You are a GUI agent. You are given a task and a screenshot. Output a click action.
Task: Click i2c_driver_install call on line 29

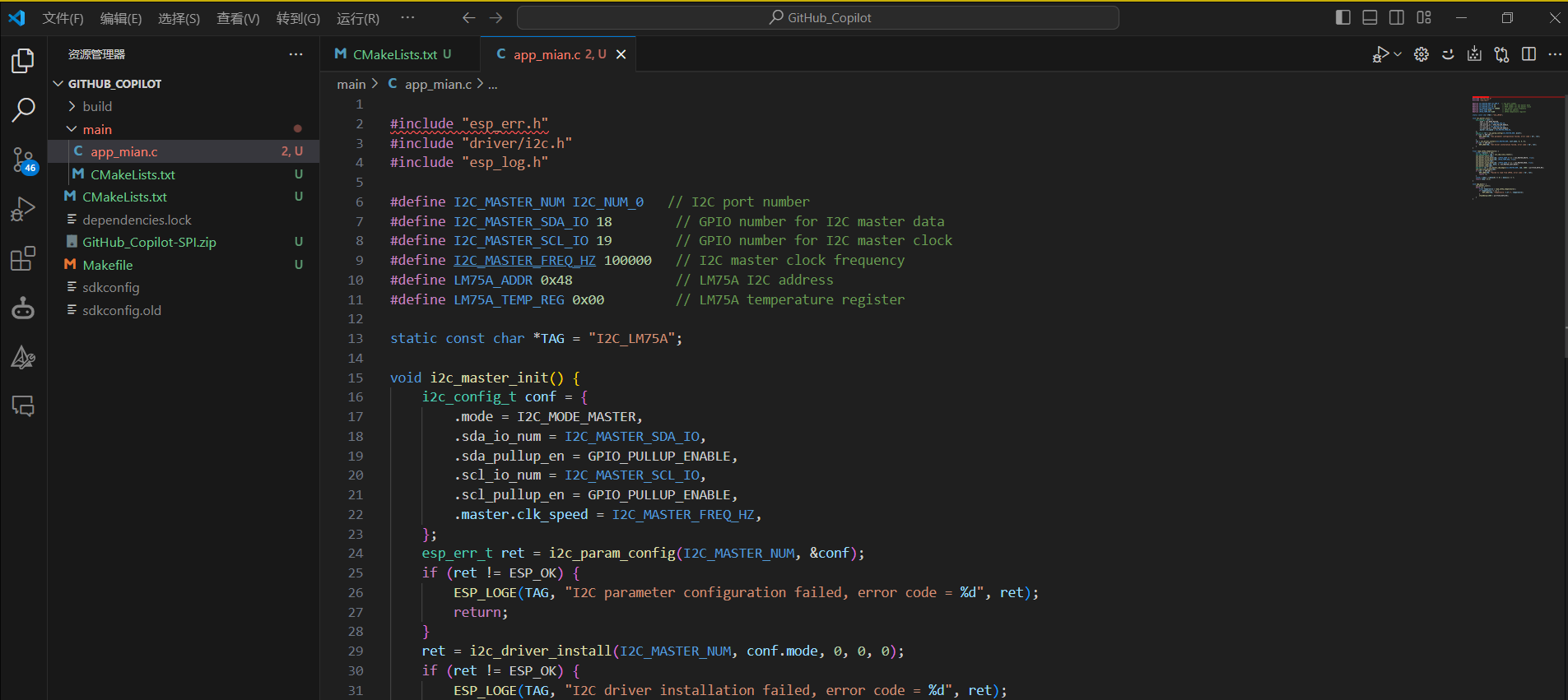click(540, 651)
